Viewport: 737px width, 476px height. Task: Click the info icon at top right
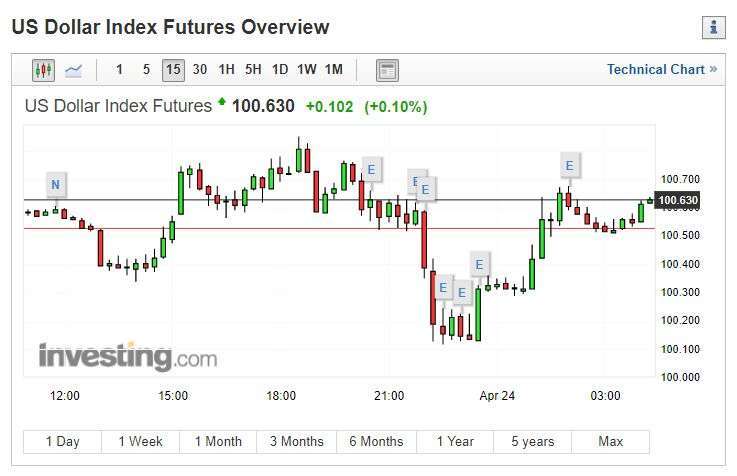click(713, 27)
